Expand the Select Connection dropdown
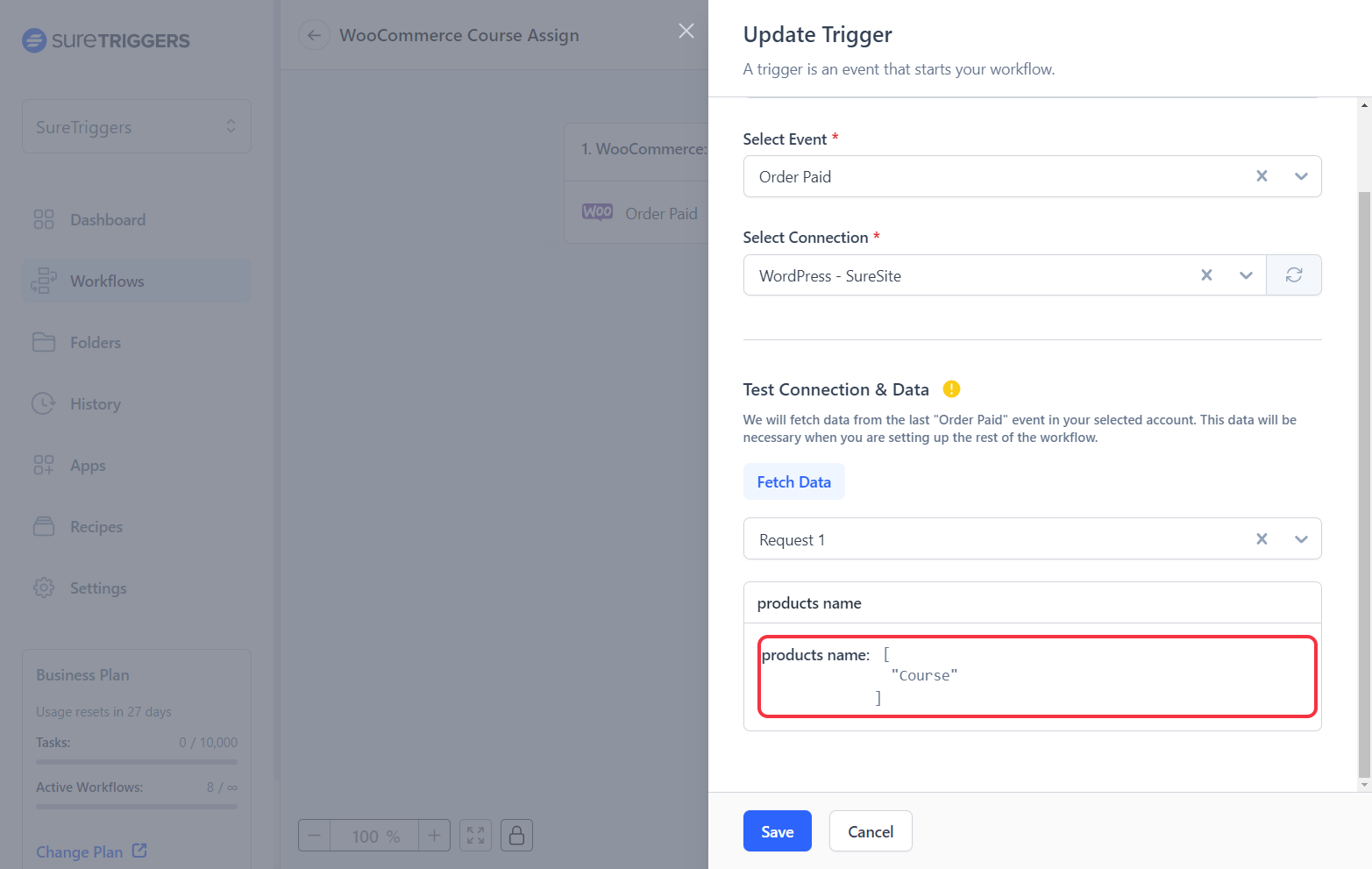This screenshot has height=869, width=1372. (x=1246, y=275)
